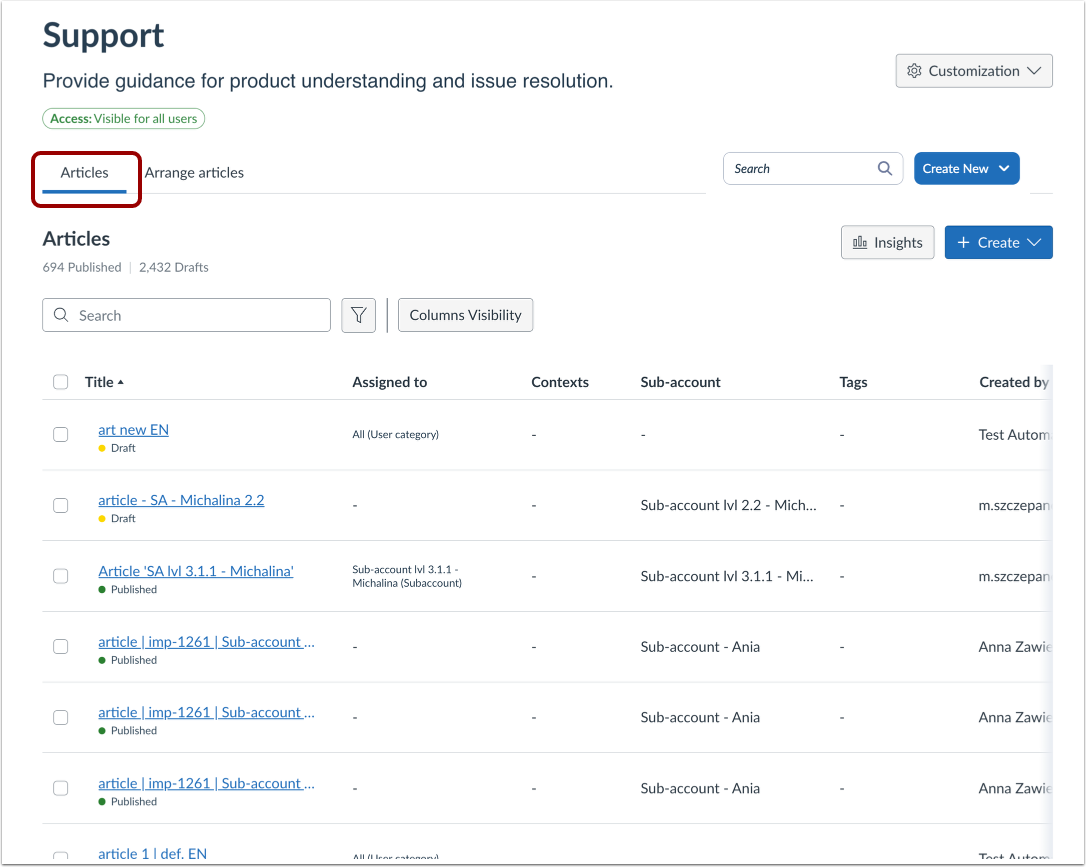
Task: Check the checkbox next to 'art new EN'
Action: click(60, 434)
